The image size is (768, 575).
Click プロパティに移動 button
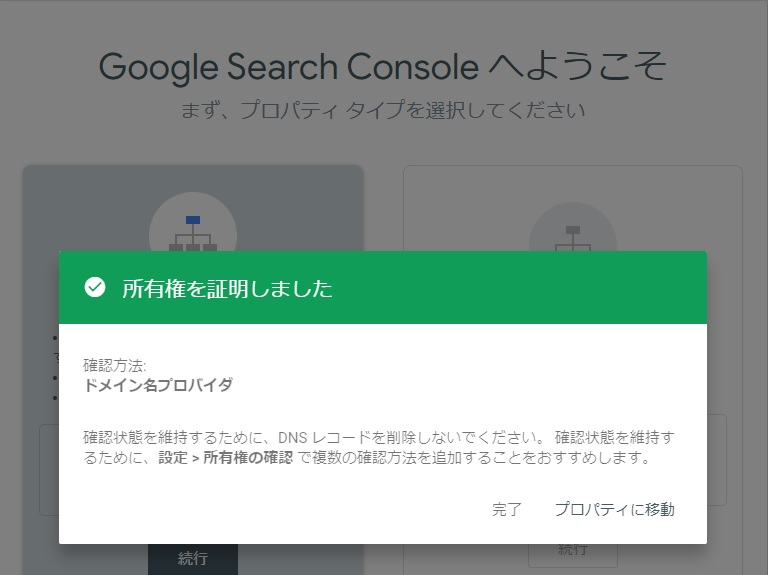(615, 509)
